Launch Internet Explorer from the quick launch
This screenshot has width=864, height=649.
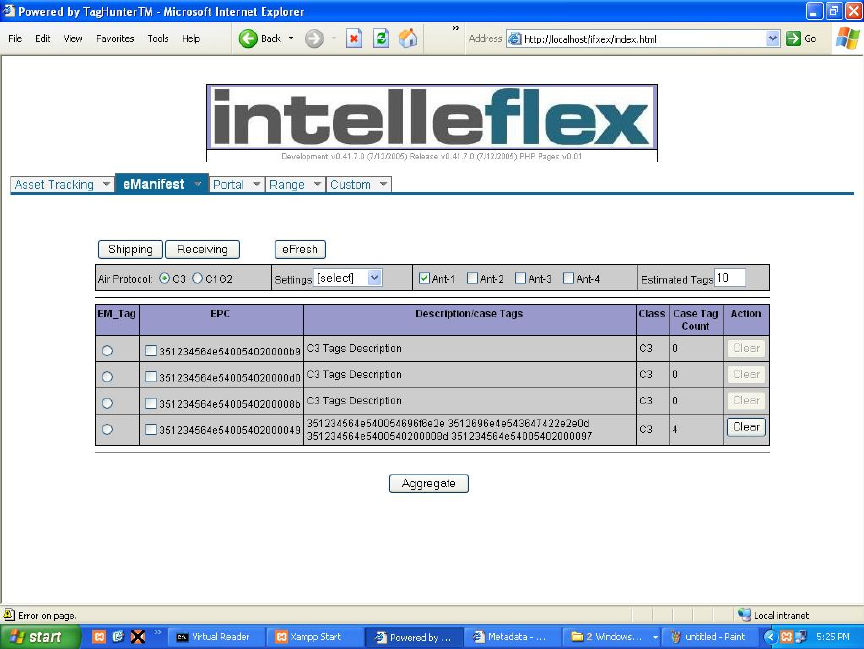pos(118,637)
